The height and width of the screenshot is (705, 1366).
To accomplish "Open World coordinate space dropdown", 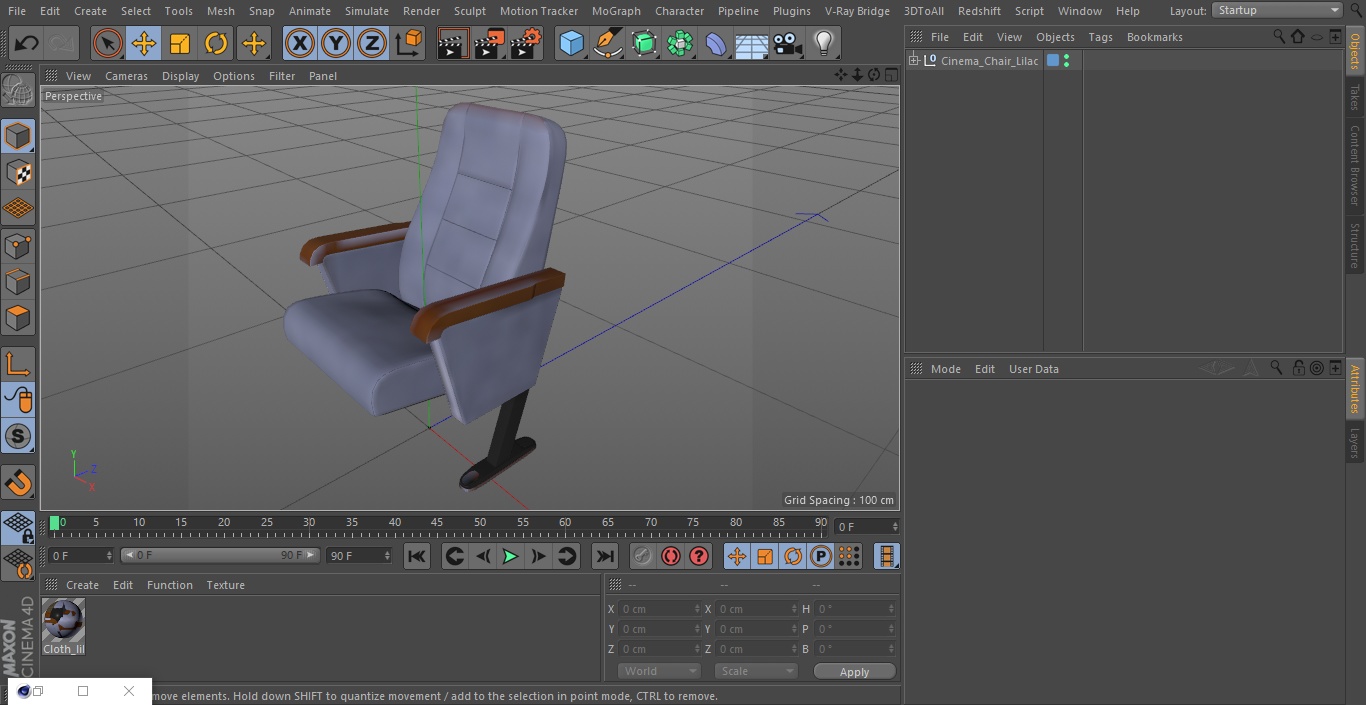I will (659, 671).
